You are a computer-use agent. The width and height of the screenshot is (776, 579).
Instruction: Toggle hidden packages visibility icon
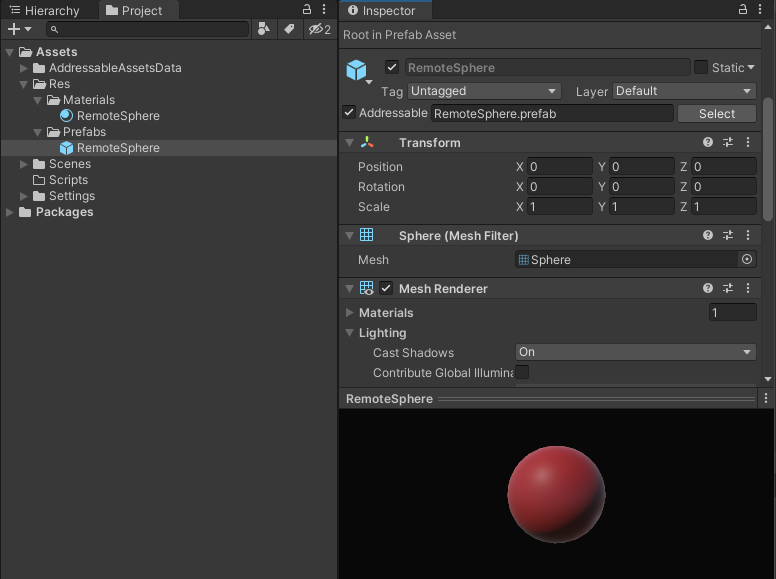319,29
